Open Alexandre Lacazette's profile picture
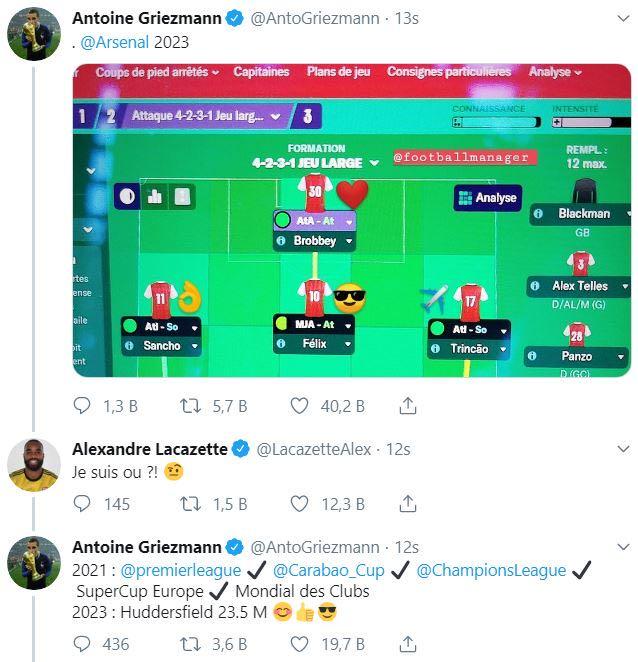The height and width of the screenshot is (662, 638). coord(34,465)
